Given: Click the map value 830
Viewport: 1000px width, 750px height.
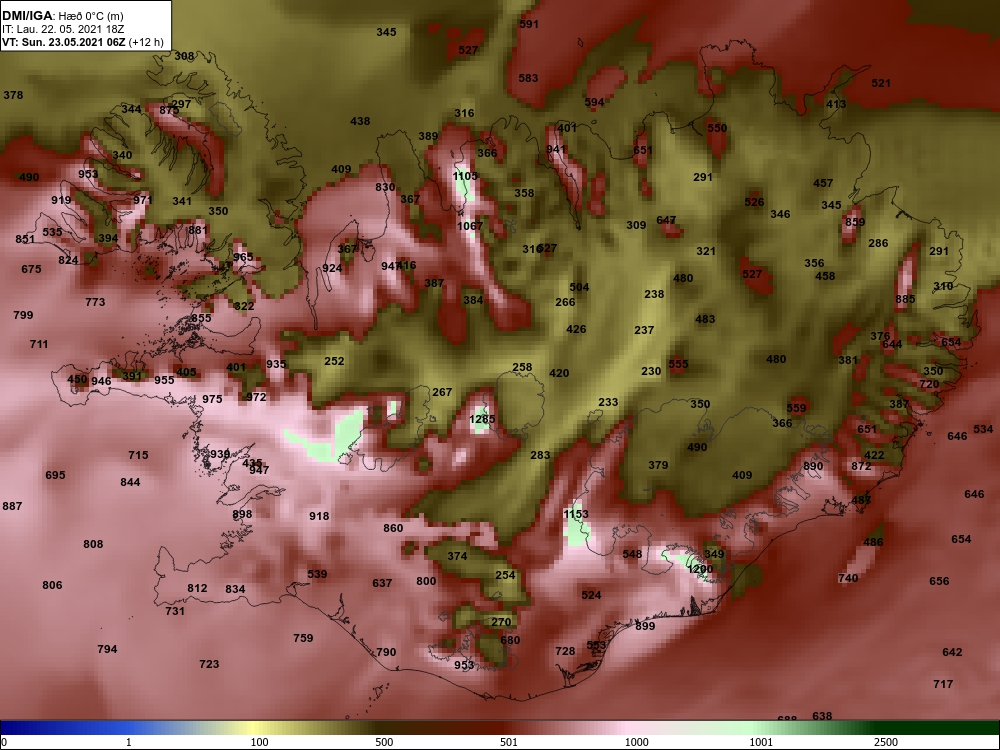Looking at the screenshot, I should coord(385,188).
